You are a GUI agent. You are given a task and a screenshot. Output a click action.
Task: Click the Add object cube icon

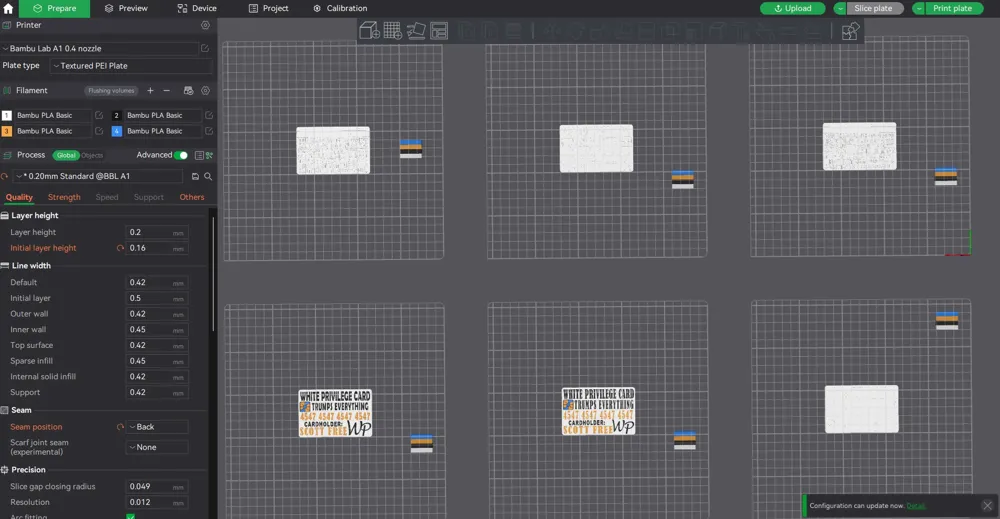coord(369,31)
